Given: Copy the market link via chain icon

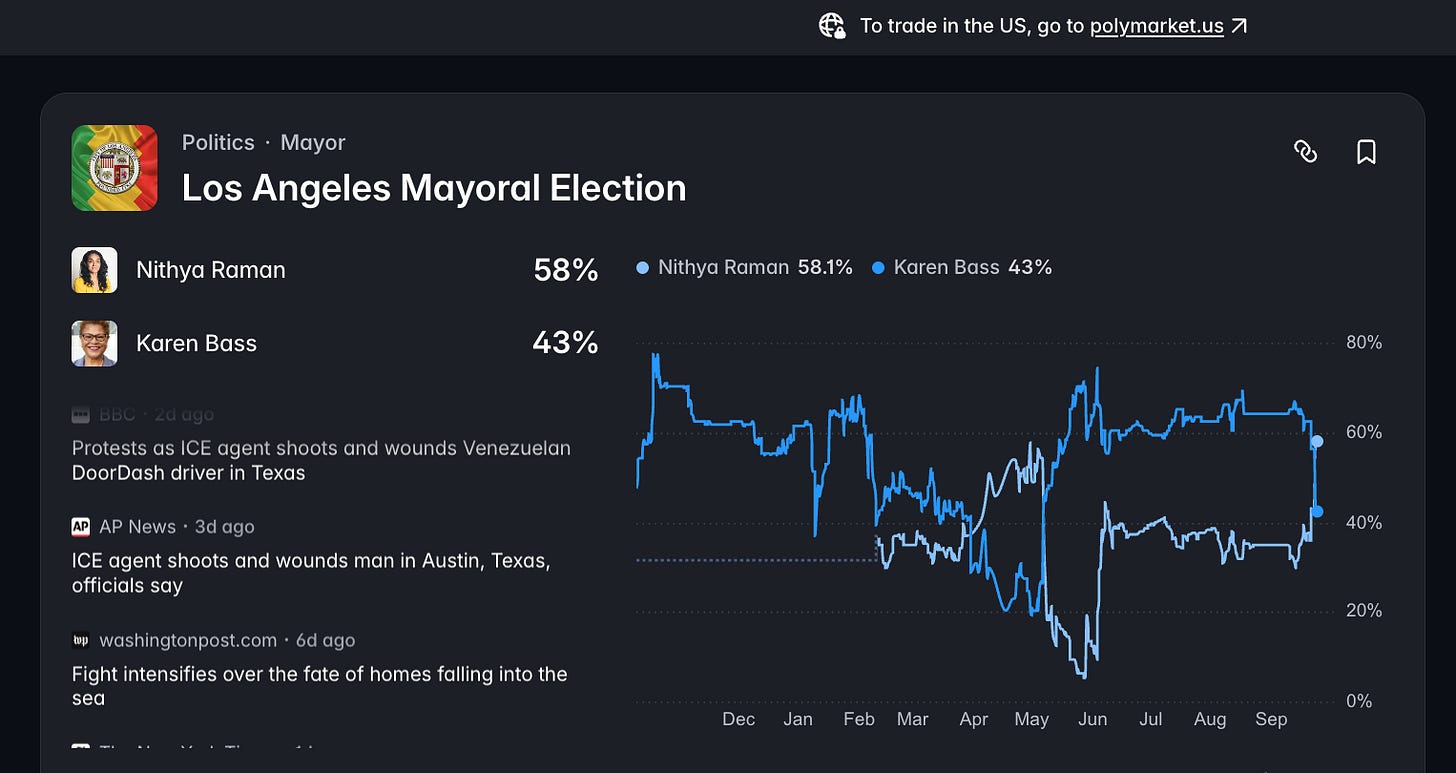Looking at the screenshot, I should click(x=1305, y=151).
